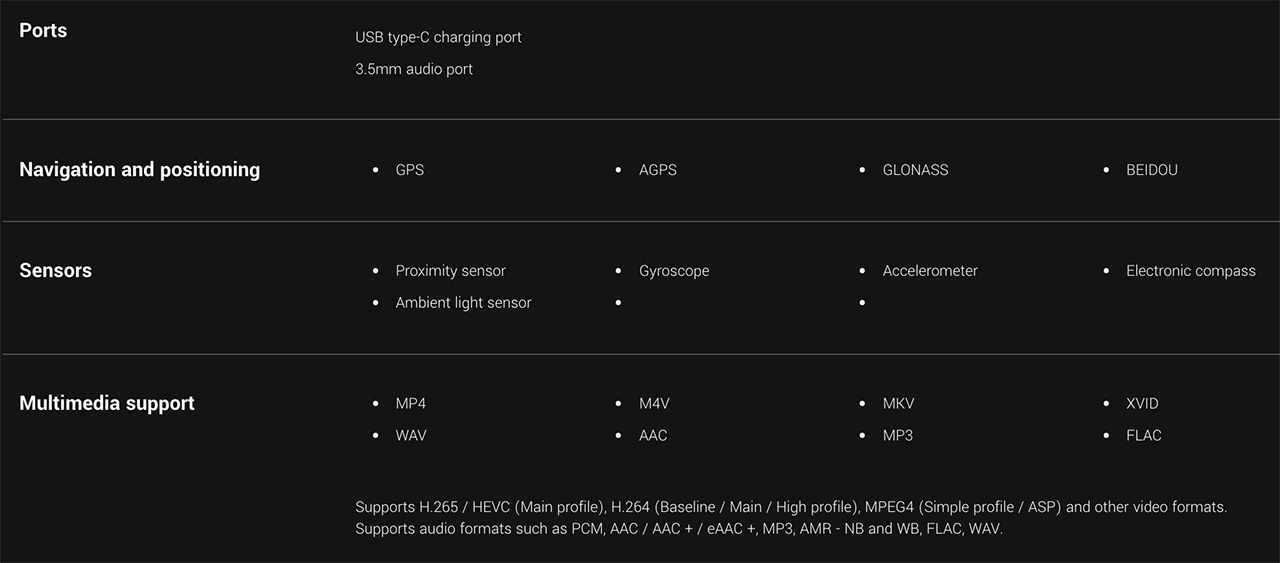Select the USB type-C charging port text
This screenshot has width=1280, height=563.
pos(438,37)
